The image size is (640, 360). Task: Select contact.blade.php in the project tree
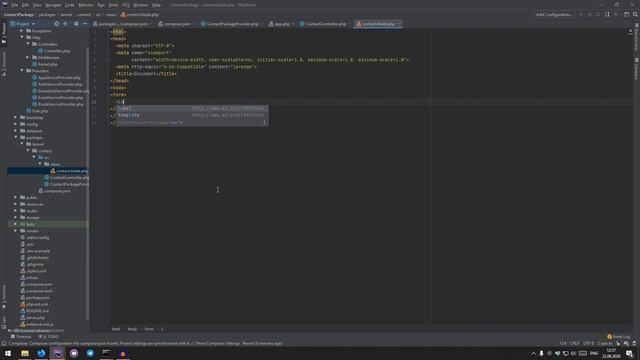[69, 171]
